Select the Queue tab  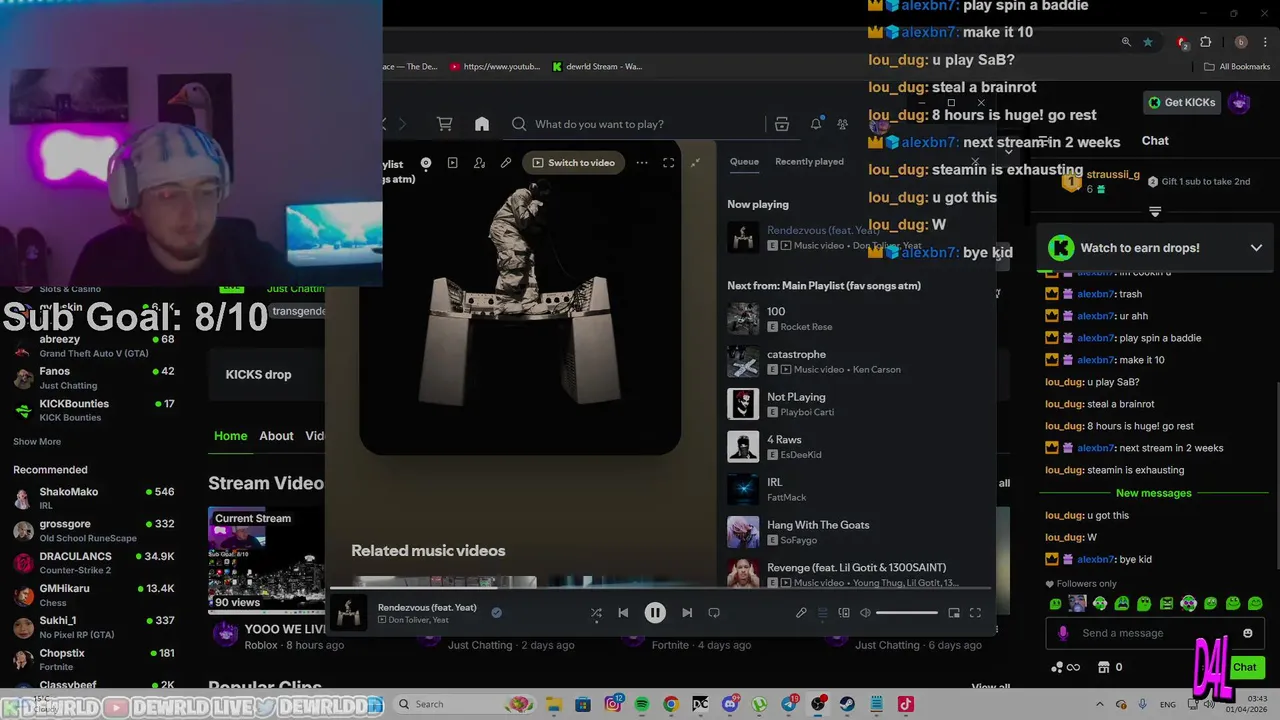744,161
